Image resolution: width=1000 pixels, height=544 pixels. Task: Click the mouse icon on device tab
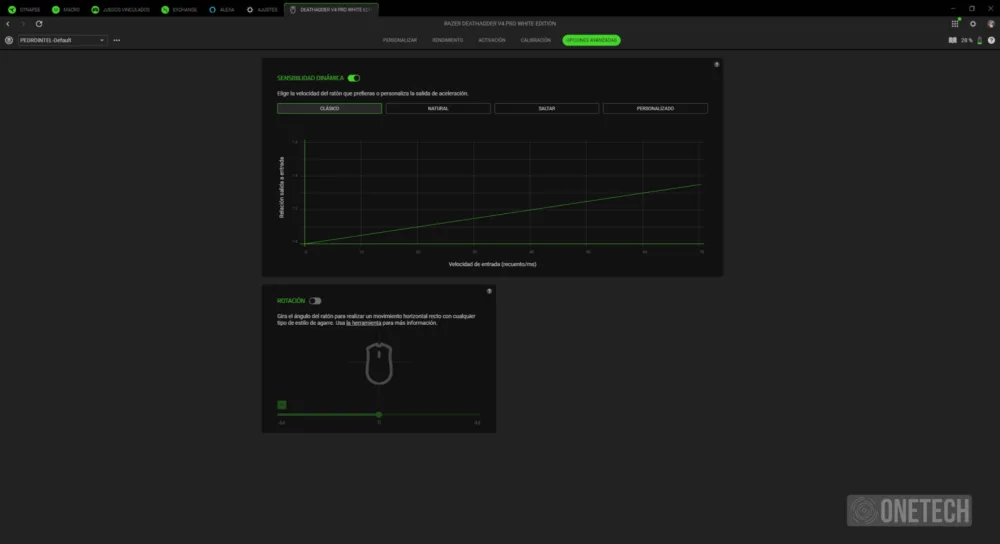(x=293, y=10)
